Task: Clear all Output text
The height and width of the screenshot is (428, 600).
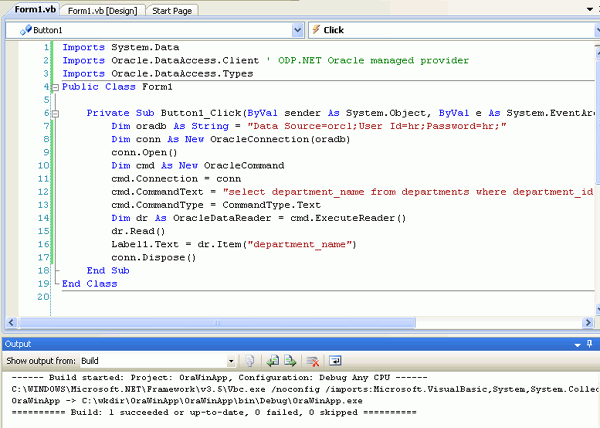Action: pos(312,360)
